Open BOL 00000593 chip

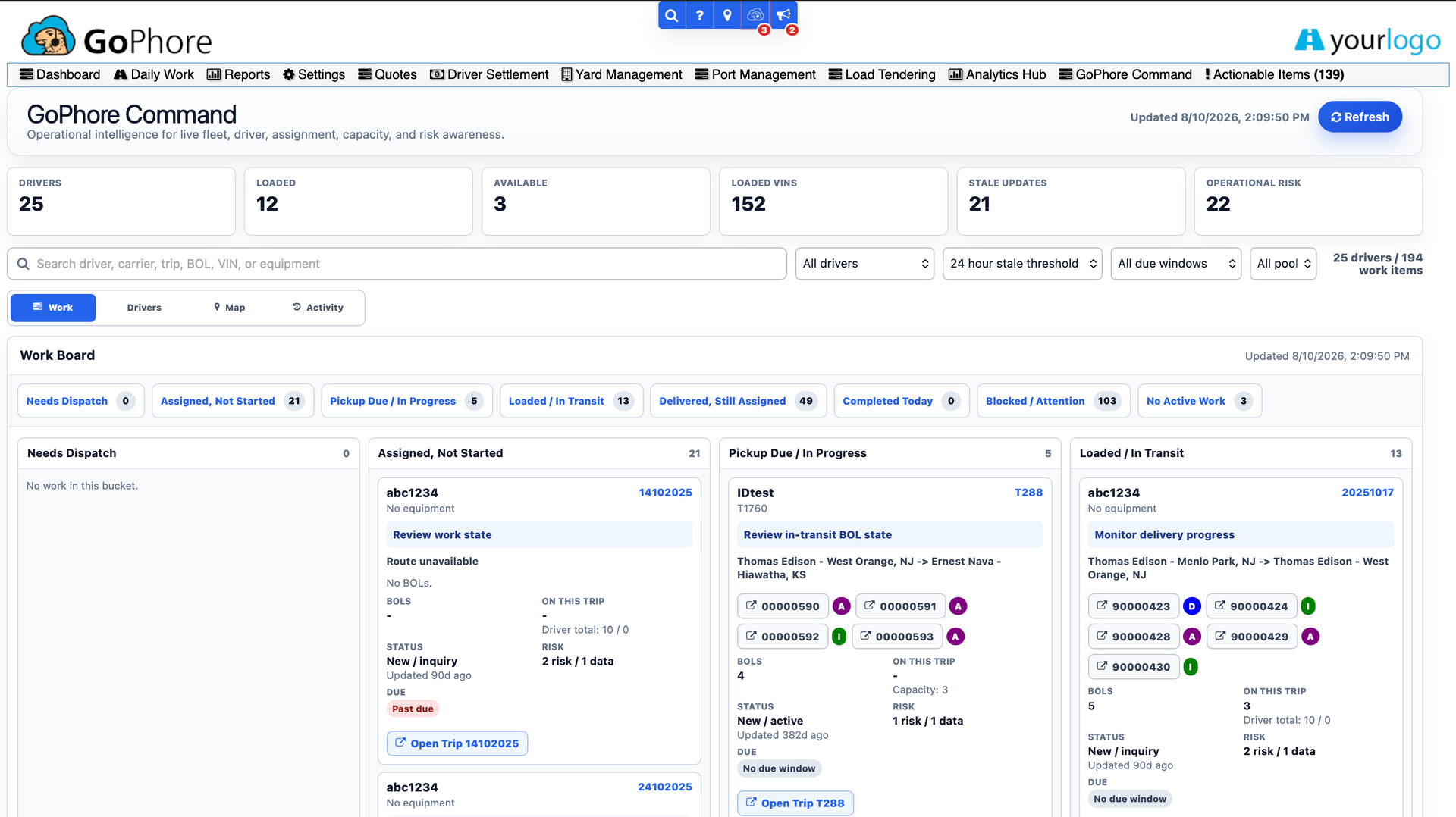[897, 637]
